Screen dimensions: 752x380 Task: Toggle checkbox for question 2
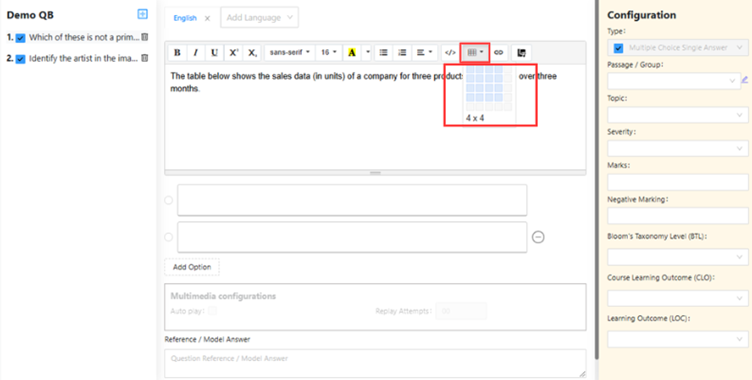coord(21,59)
